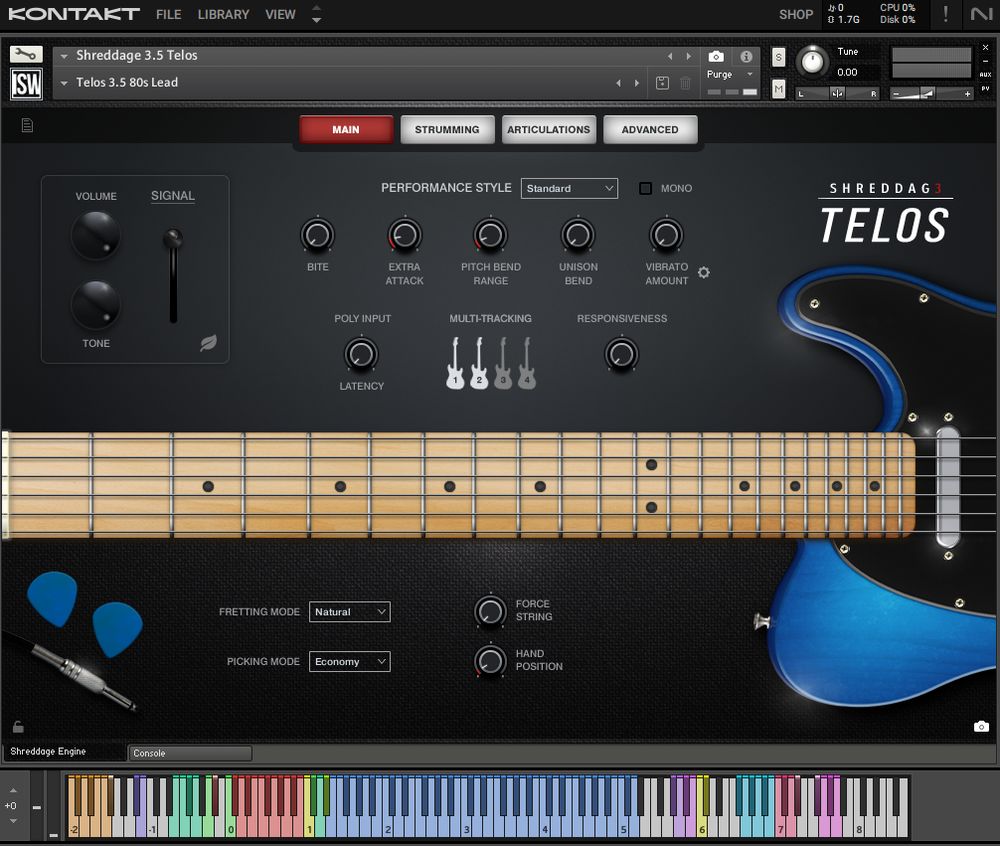Enable multi-tracking guitar 3
Viewport: 1000px width, 846px height.
coord(503,363)
